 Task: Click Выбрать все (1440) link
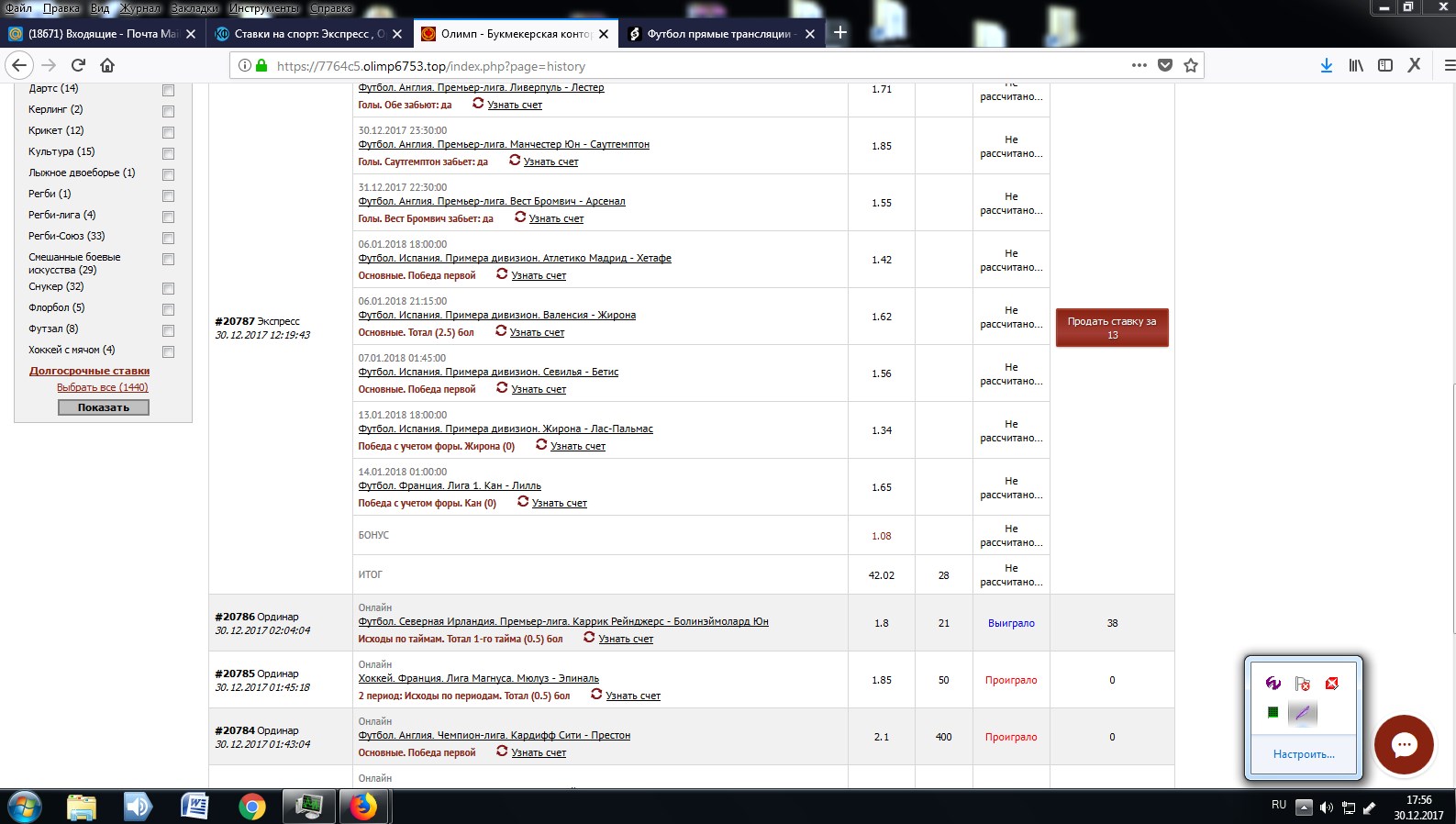[103, 387]
